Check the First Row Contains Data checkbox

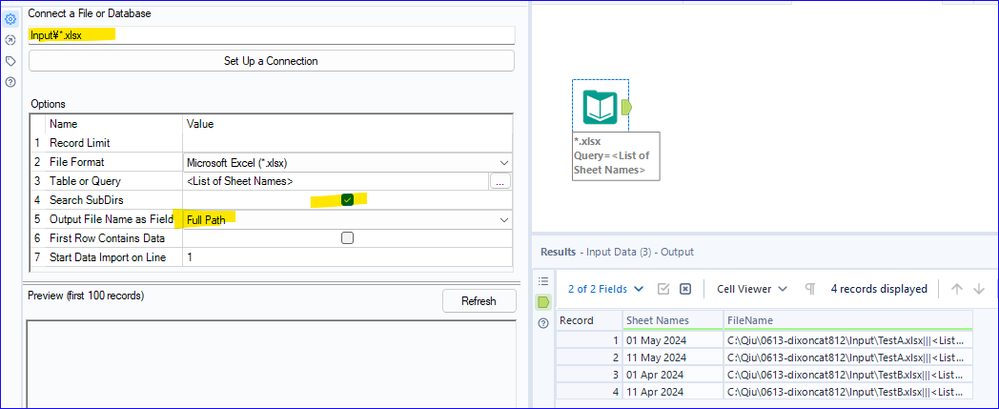click(347, 238)
